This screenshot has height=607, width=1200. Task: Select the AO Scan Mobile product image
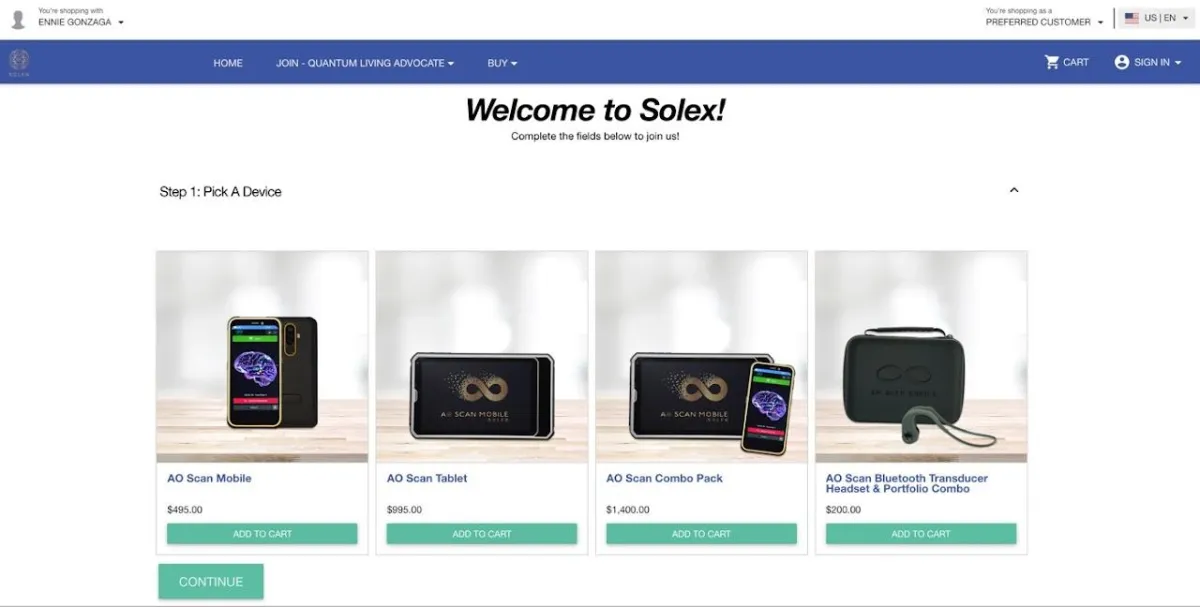[x=262, y=357]
